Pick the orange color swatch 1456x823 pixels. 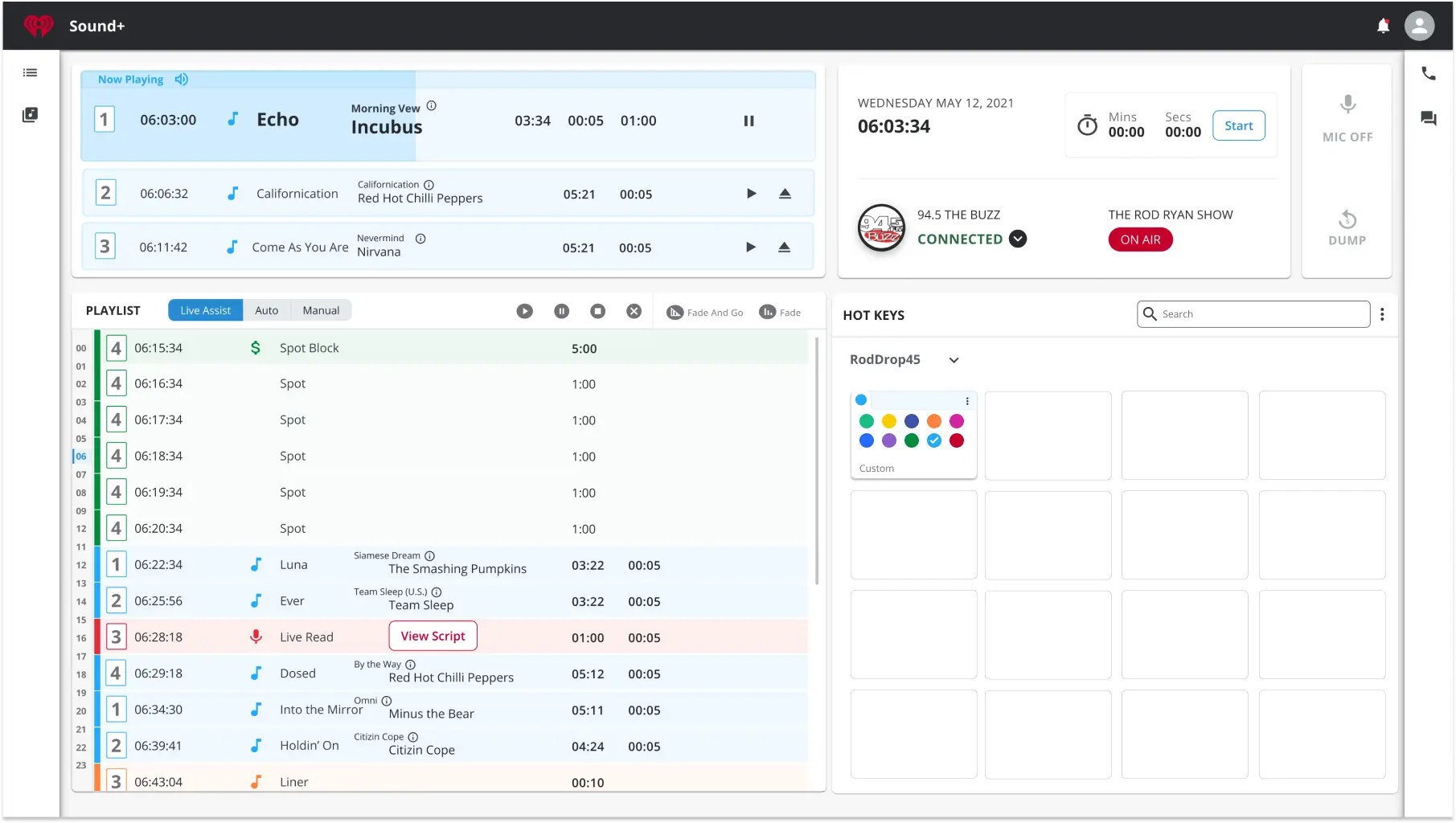coord(933,421)
